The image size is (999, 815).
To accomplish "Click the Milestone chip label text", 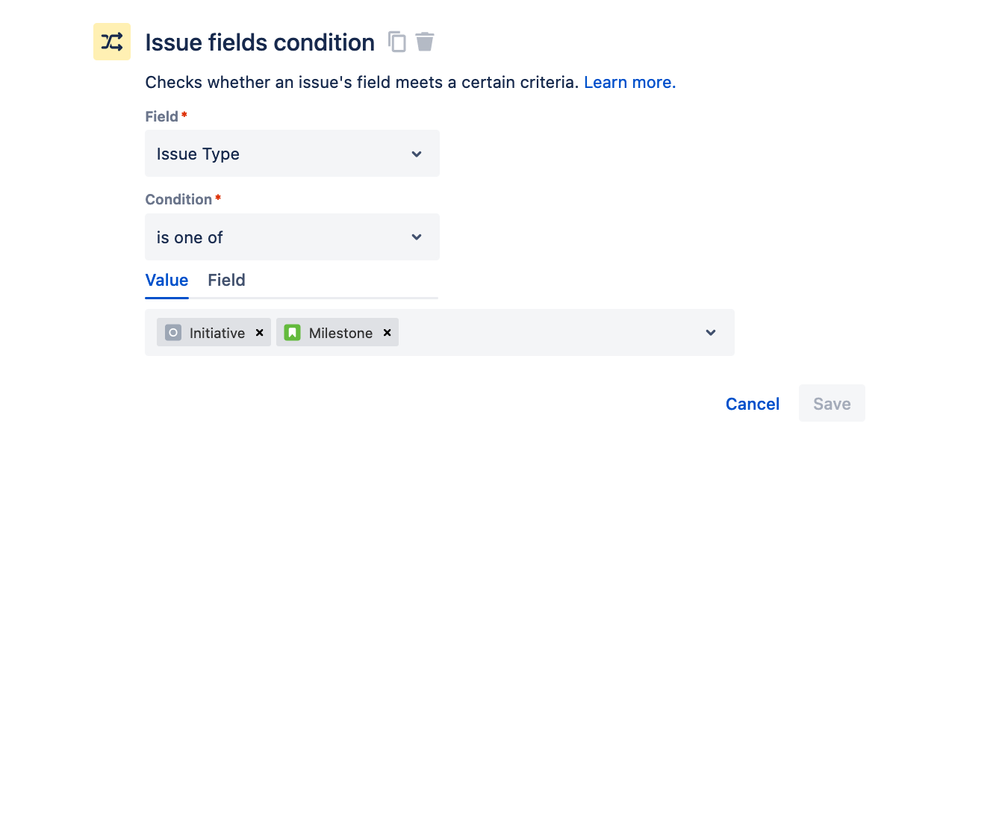I will [340, 333].
